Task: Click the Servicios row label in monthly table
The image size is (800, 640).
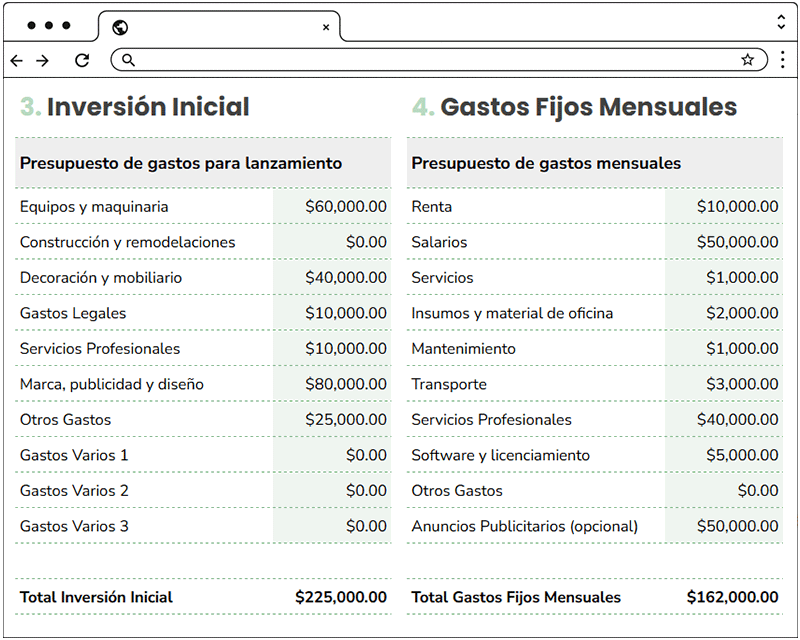Action: (442, 278)
